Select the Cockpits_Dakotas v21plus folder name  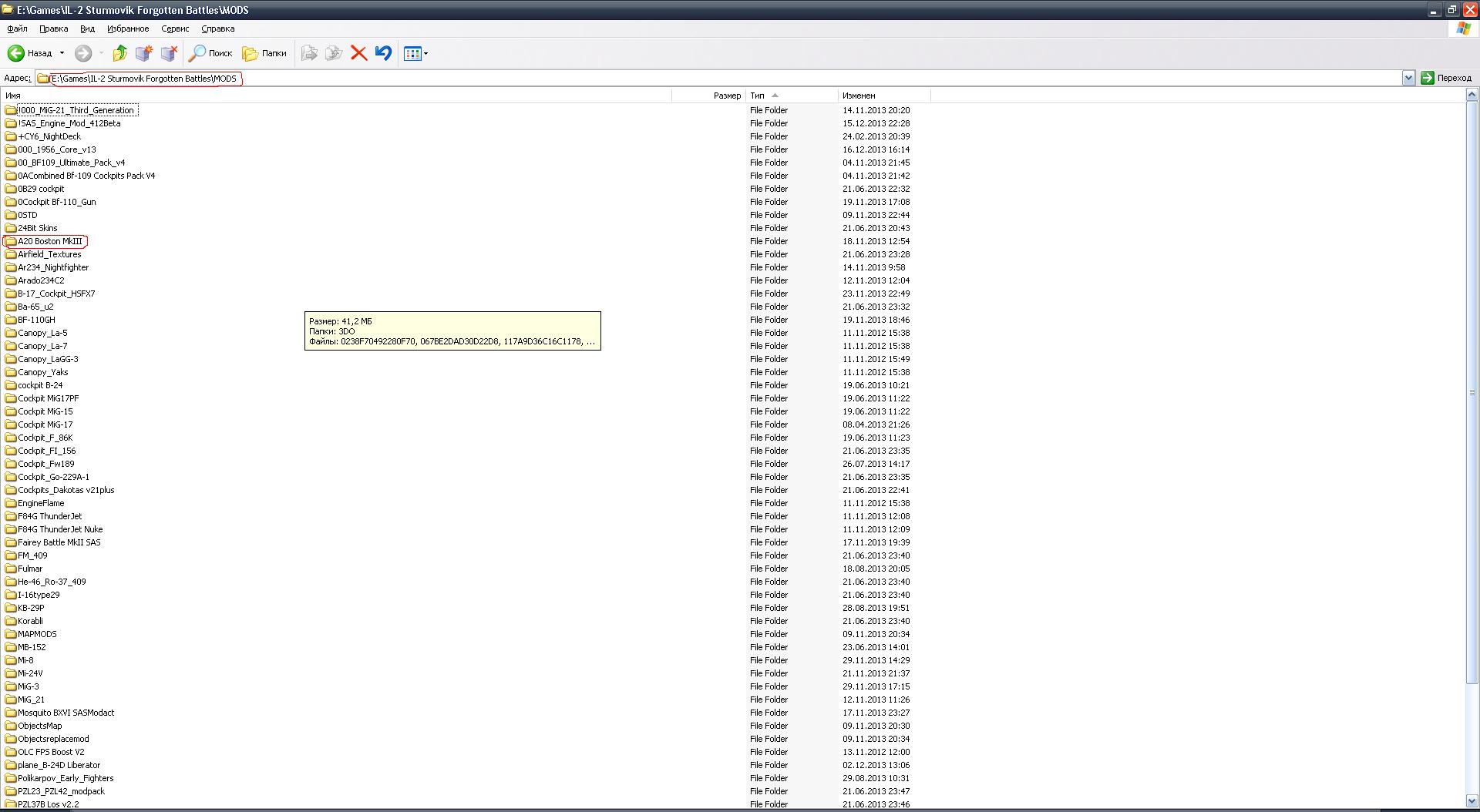click(x=66, y=490)
